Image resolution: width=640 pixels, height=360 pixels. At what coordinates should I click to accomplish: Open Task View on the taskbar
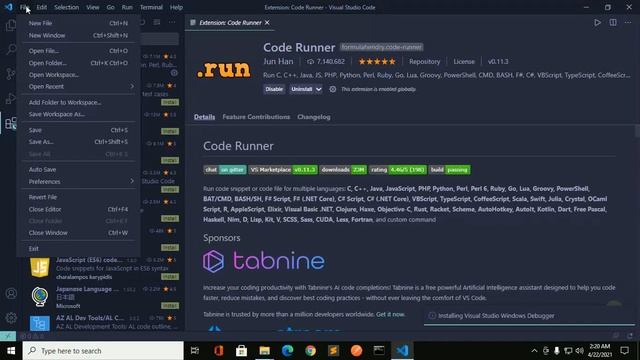(x=195, y=351)
